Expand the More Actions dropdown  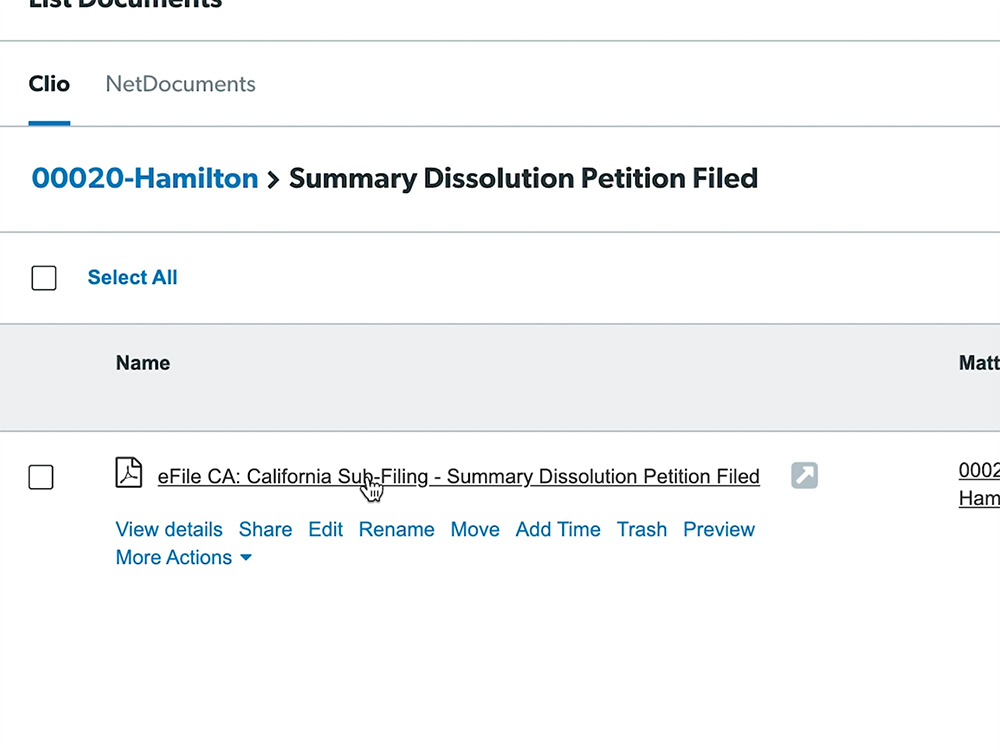(x=183, y=558)
